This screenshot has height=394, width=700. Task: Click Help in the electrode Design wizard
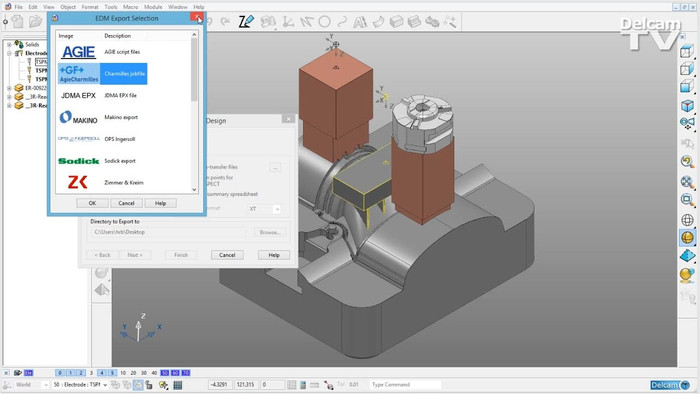click(274, 255)
